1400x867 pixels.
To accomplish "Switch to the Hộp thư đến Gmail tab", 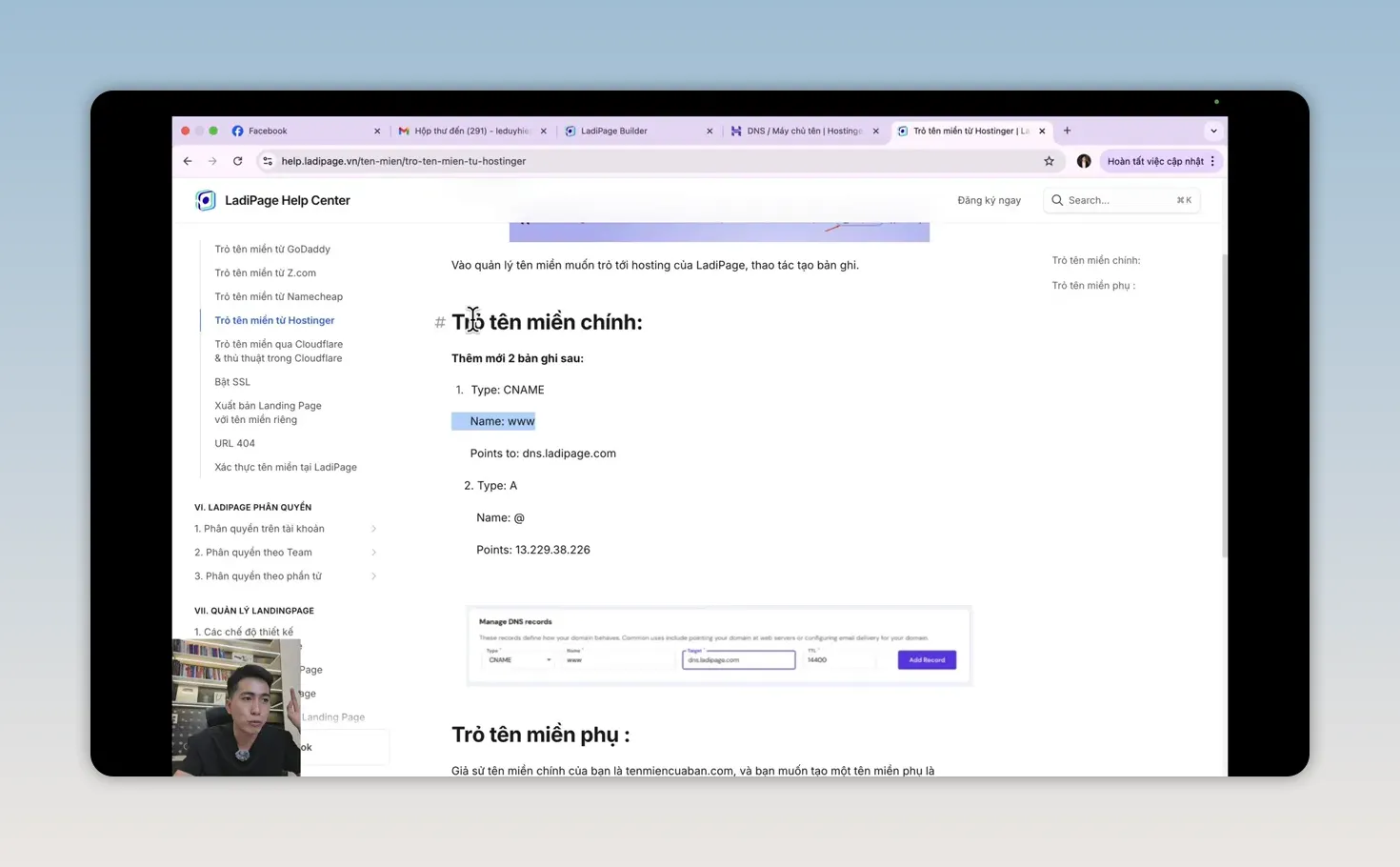I will point(472,131).
